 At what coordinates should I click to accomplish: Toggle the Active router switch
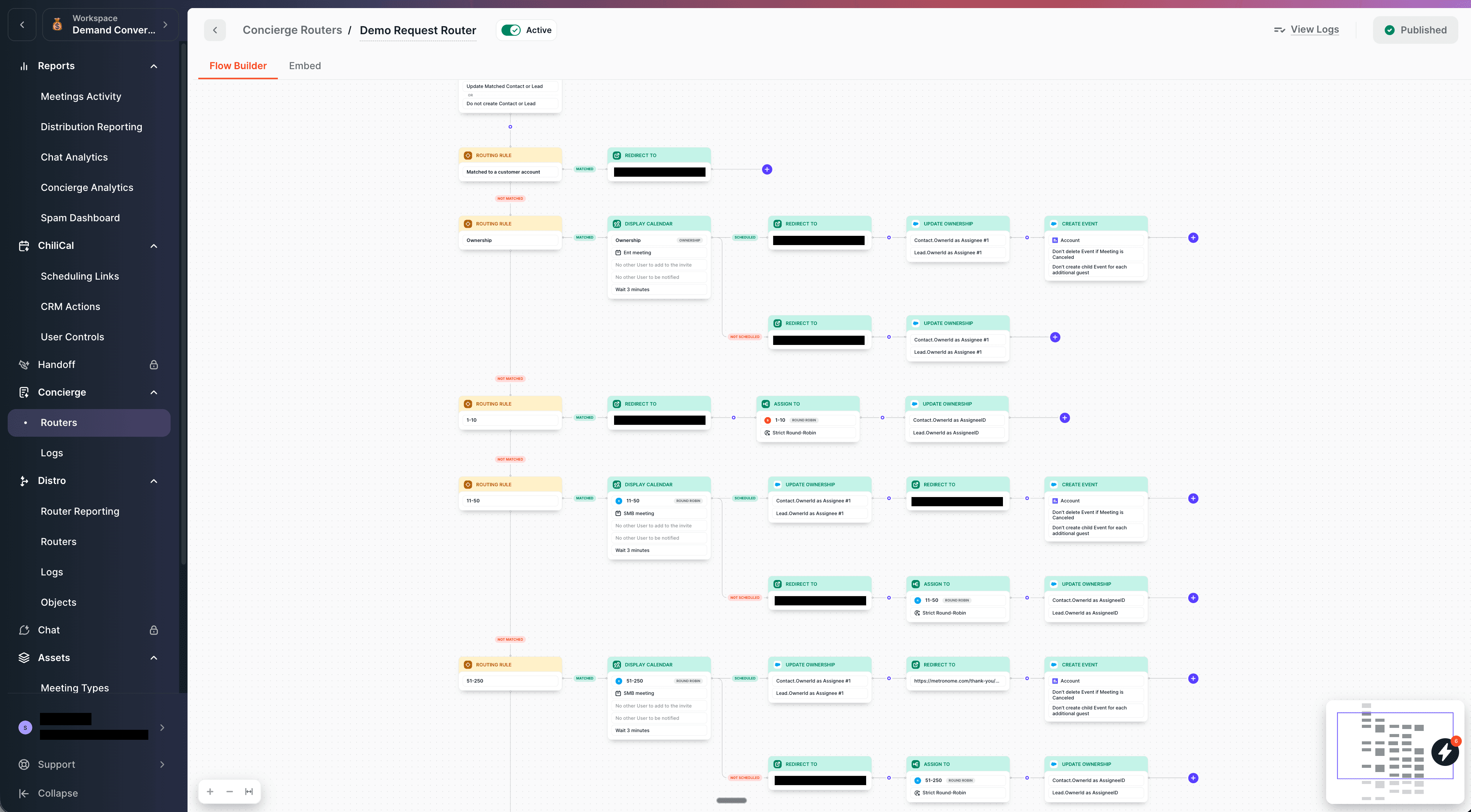point(511,30)
